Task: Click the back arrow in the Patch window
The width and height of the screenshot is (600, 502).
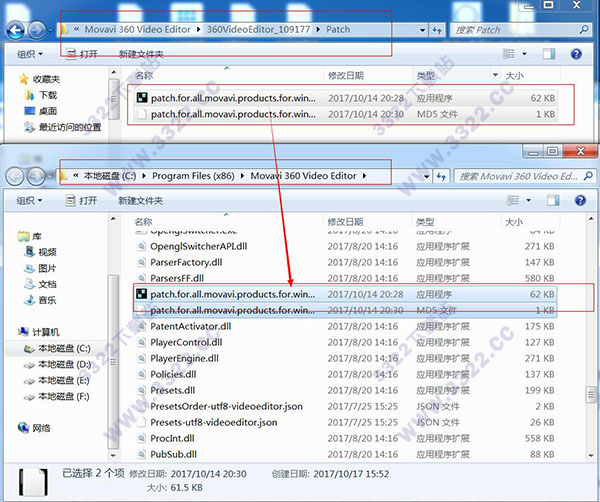Action: 16,30
